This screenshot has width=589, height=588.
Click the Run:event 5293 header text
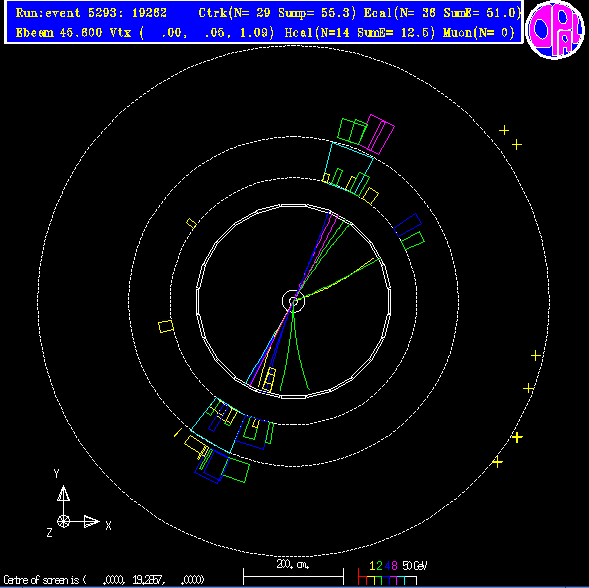pos(91,13)
